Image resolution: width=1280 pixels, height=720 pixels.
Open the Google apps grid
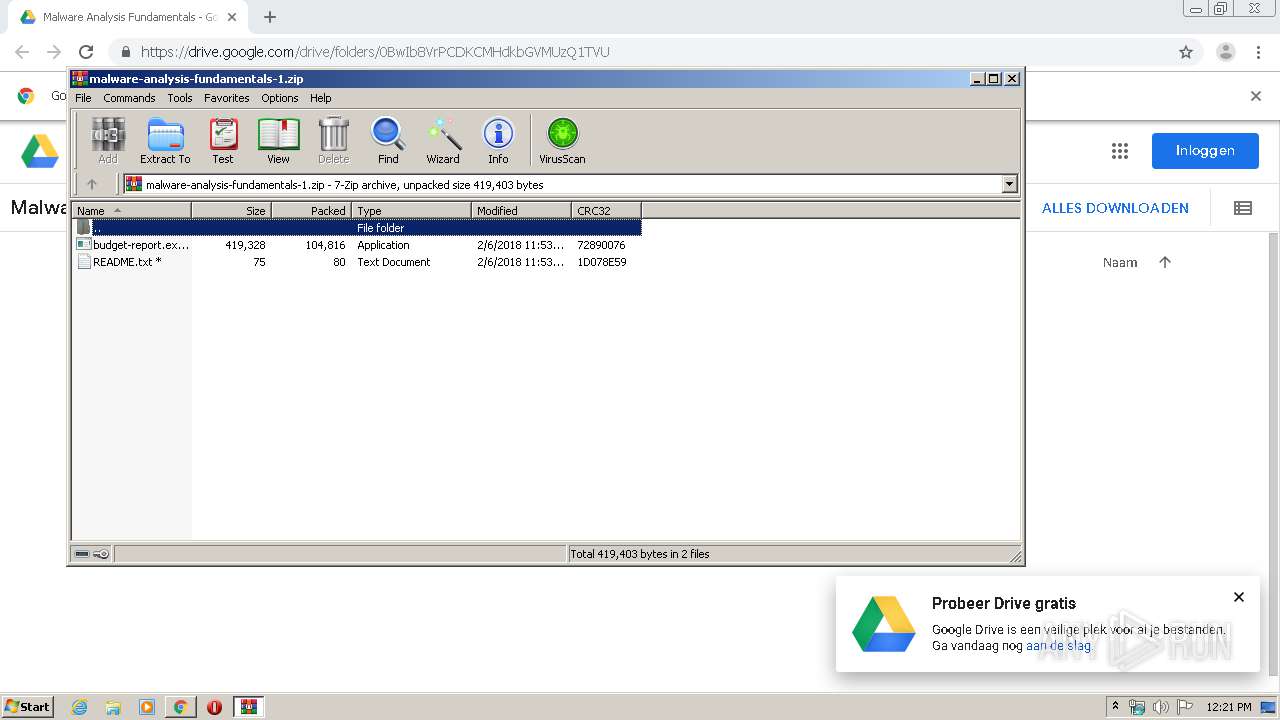[x=1120, y=151]
